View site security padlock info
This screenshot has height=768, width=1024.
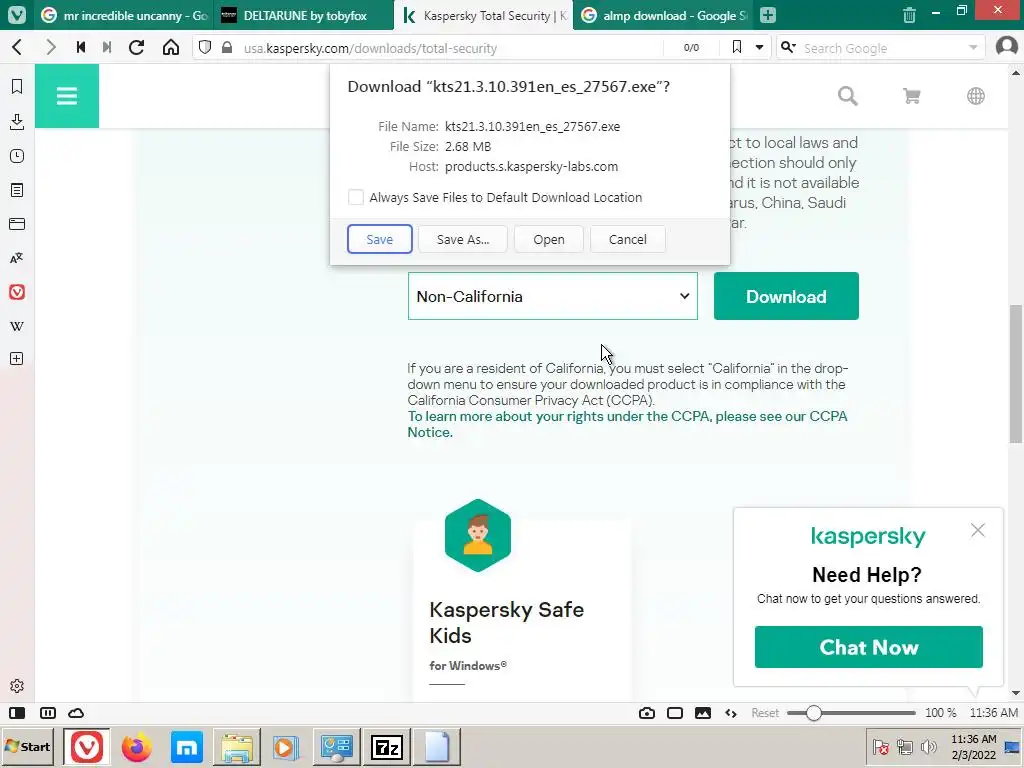(x=227, y=48)
